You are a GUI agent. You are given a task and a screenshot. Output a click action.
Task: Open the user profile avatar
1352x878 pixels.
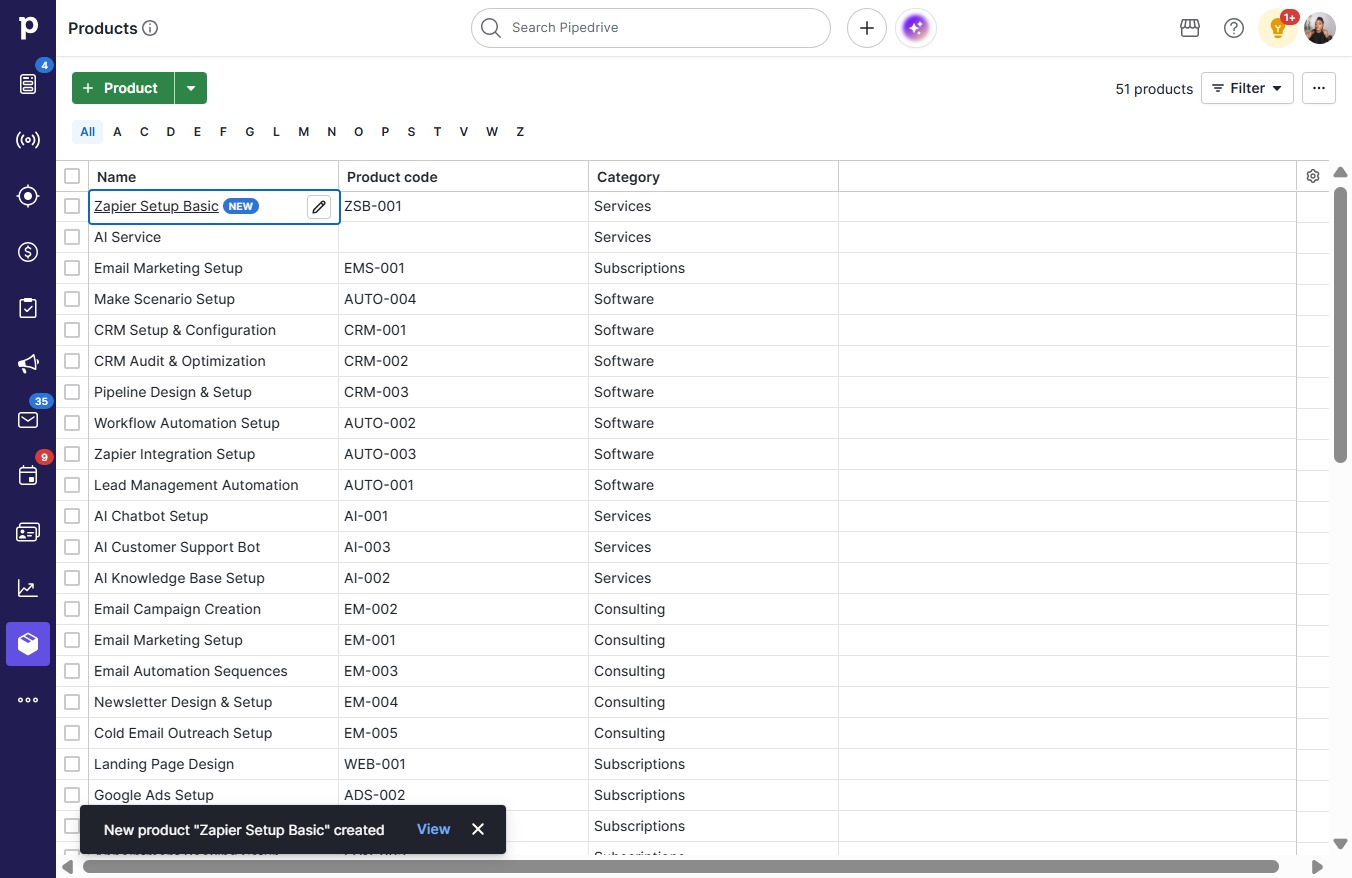click(x=1320, y=28)
